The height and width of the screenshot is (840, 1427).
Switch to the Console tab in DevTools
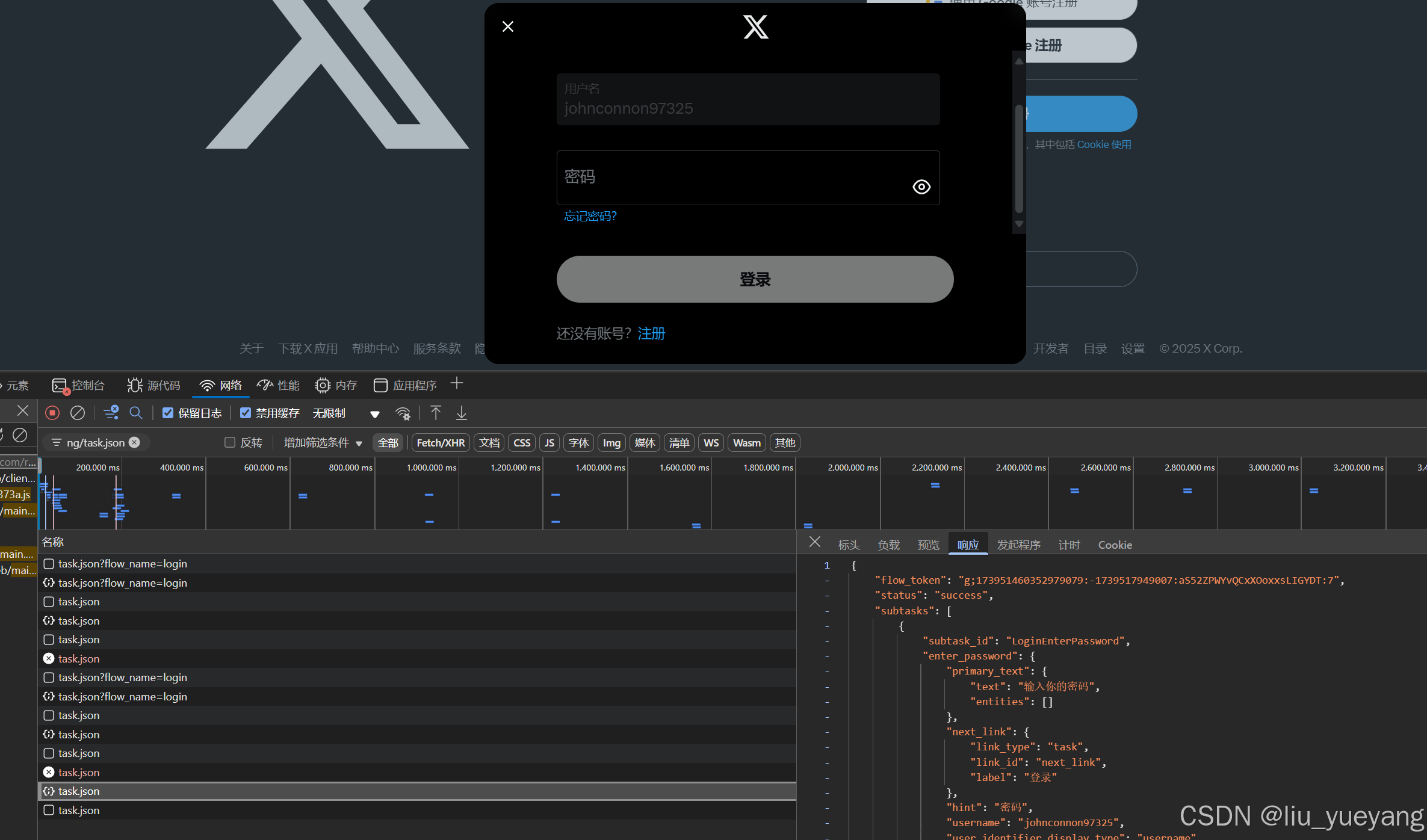click(79, 385)
